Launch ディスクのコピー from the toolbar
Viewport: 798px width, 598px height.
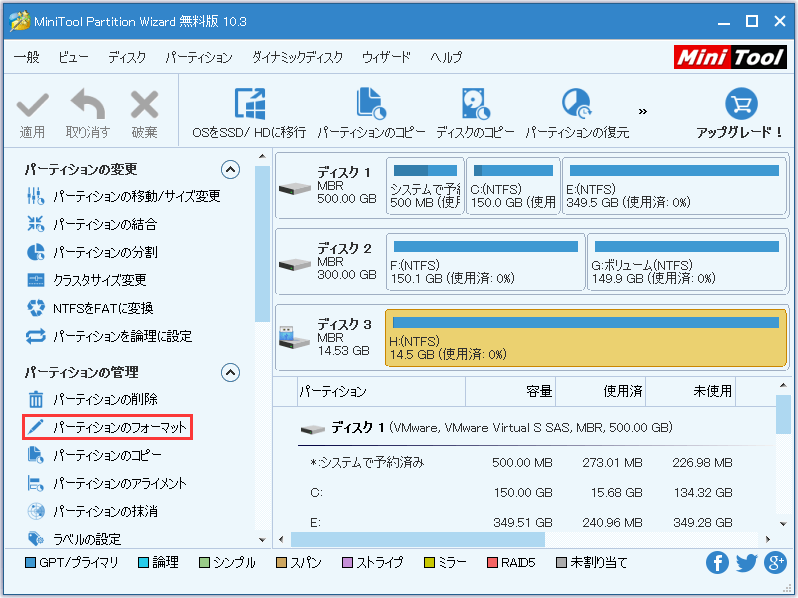coord(475,104)
